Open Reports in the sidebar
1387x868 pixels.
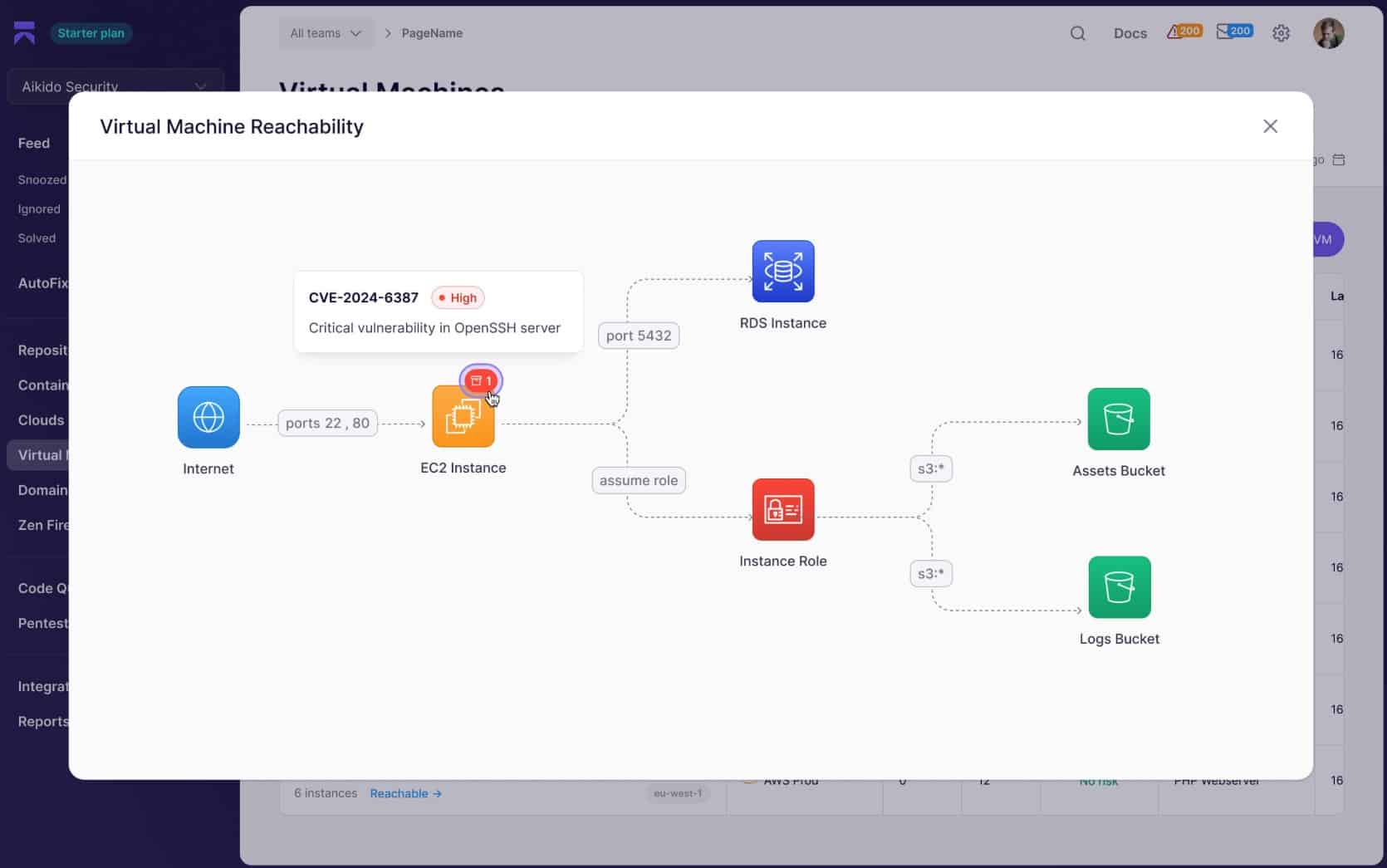(43, 722)
